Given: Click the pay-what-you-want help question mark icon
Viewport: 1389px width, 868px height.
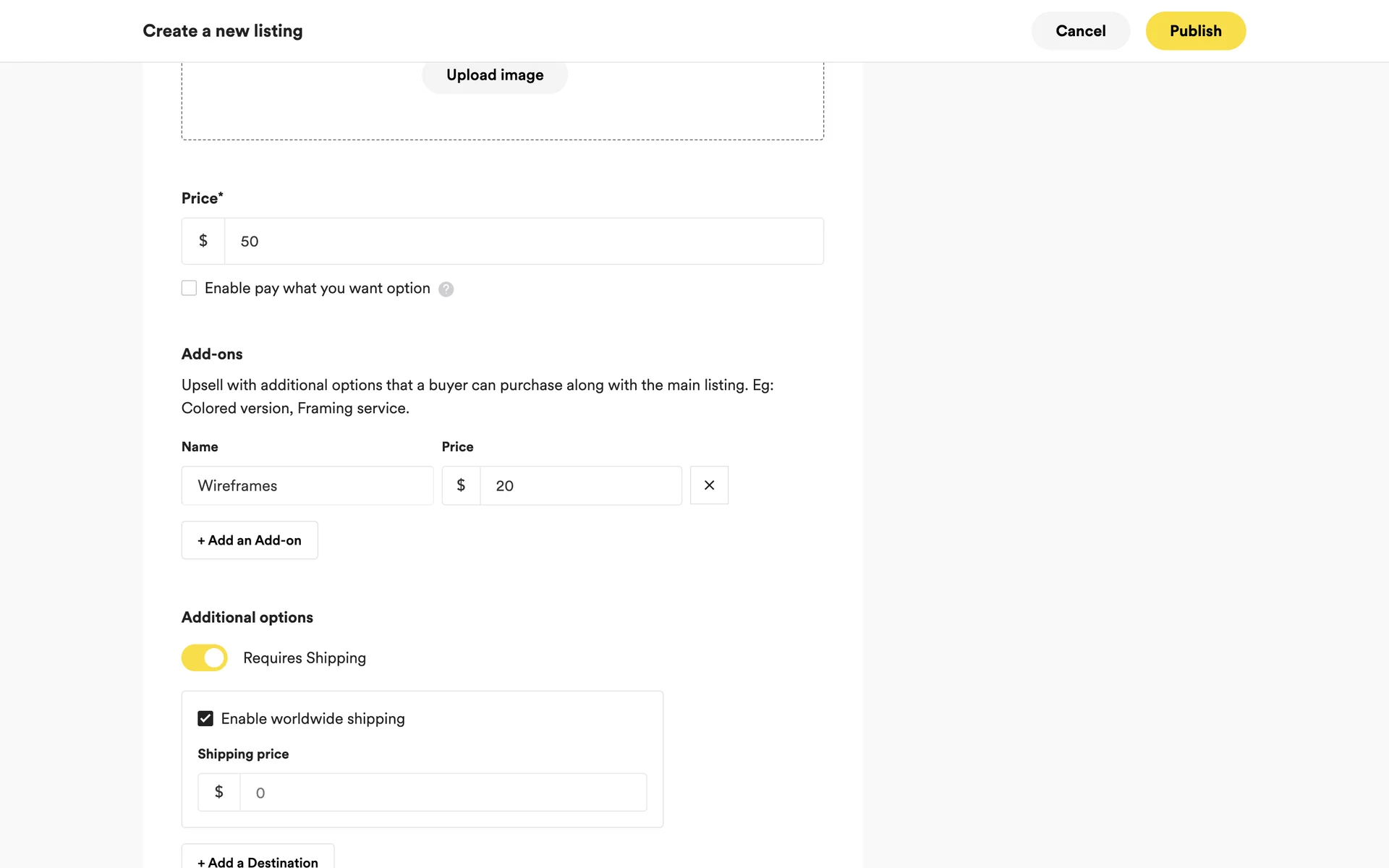Looking at the screenshot, I should (446, 289).
